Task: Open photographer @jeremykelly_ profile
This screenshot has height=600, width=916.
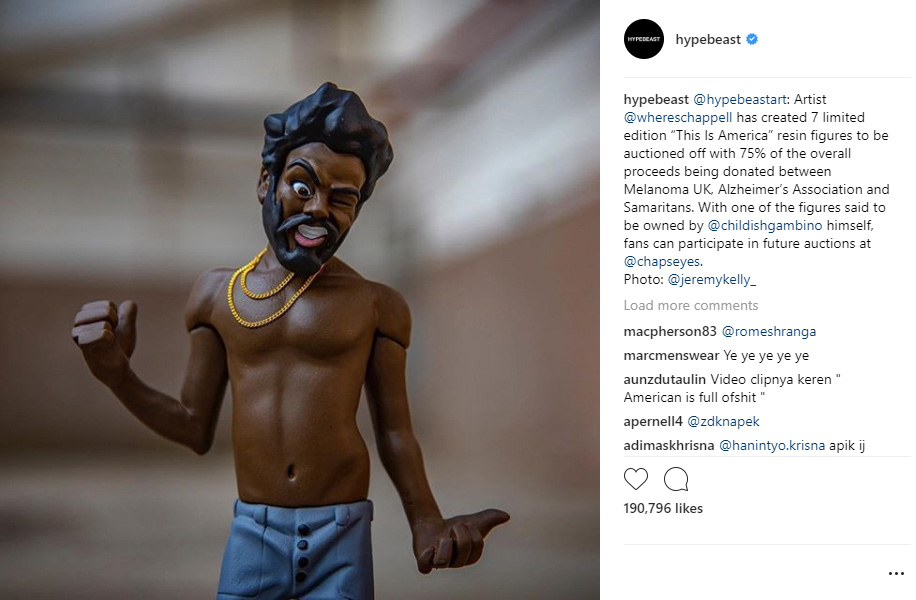Action: click(712, 279)
